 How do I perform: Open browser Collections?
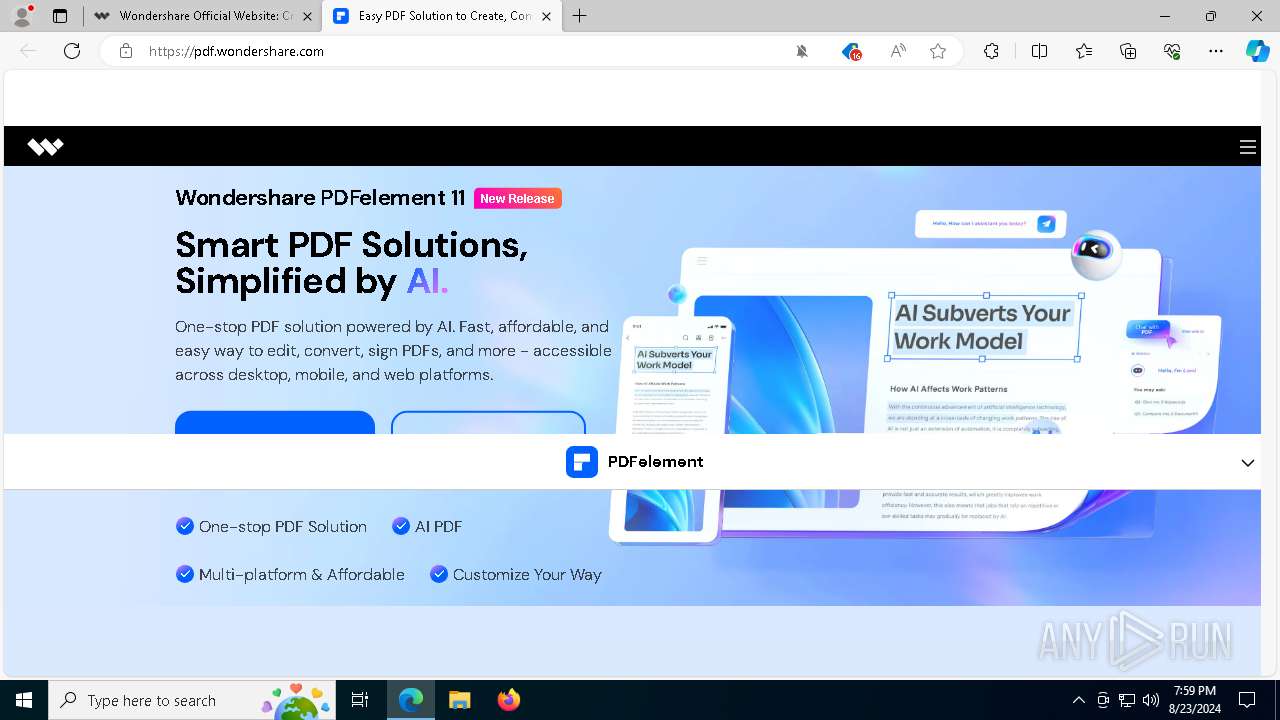point(1128,51)
